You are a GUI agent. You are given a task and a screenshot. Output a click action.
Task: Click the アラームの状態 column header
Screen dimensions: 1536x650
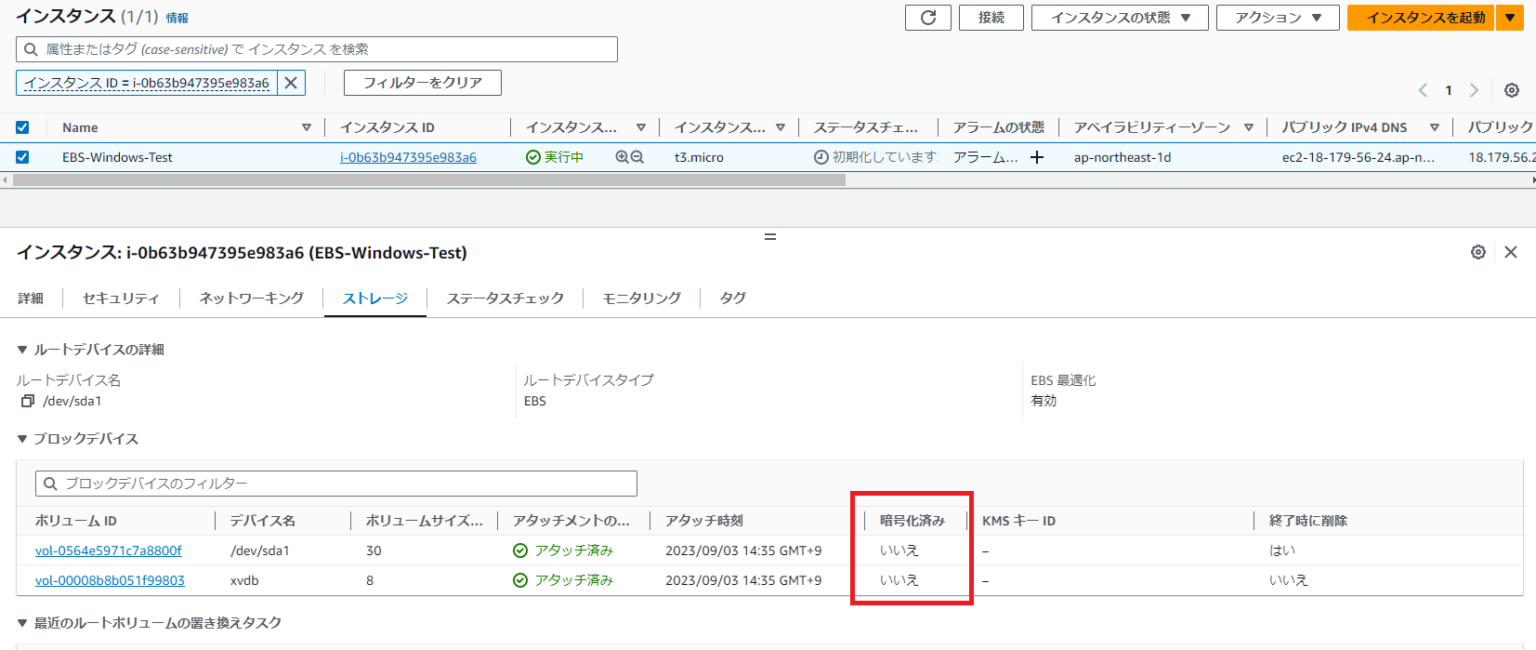(x=998, y=127)
